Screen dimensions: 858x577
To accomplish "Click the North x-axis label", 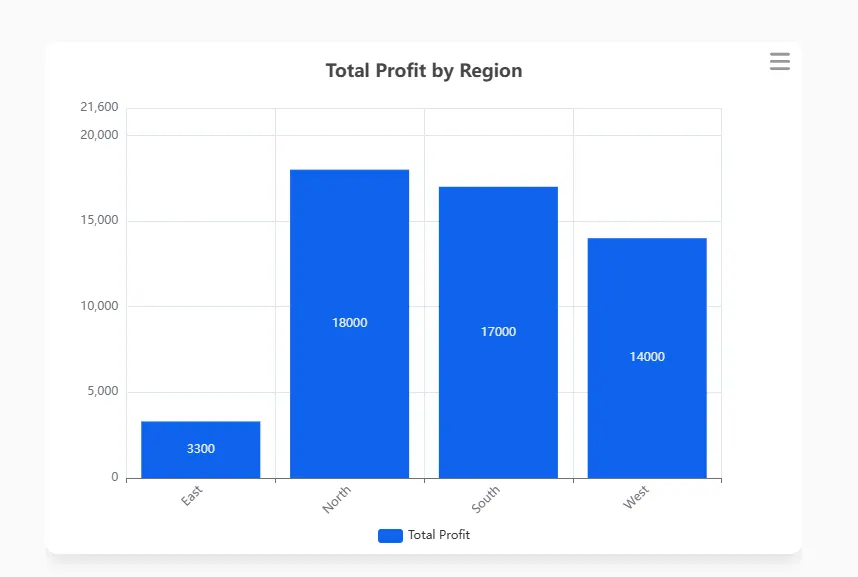I will coord(338,499).
